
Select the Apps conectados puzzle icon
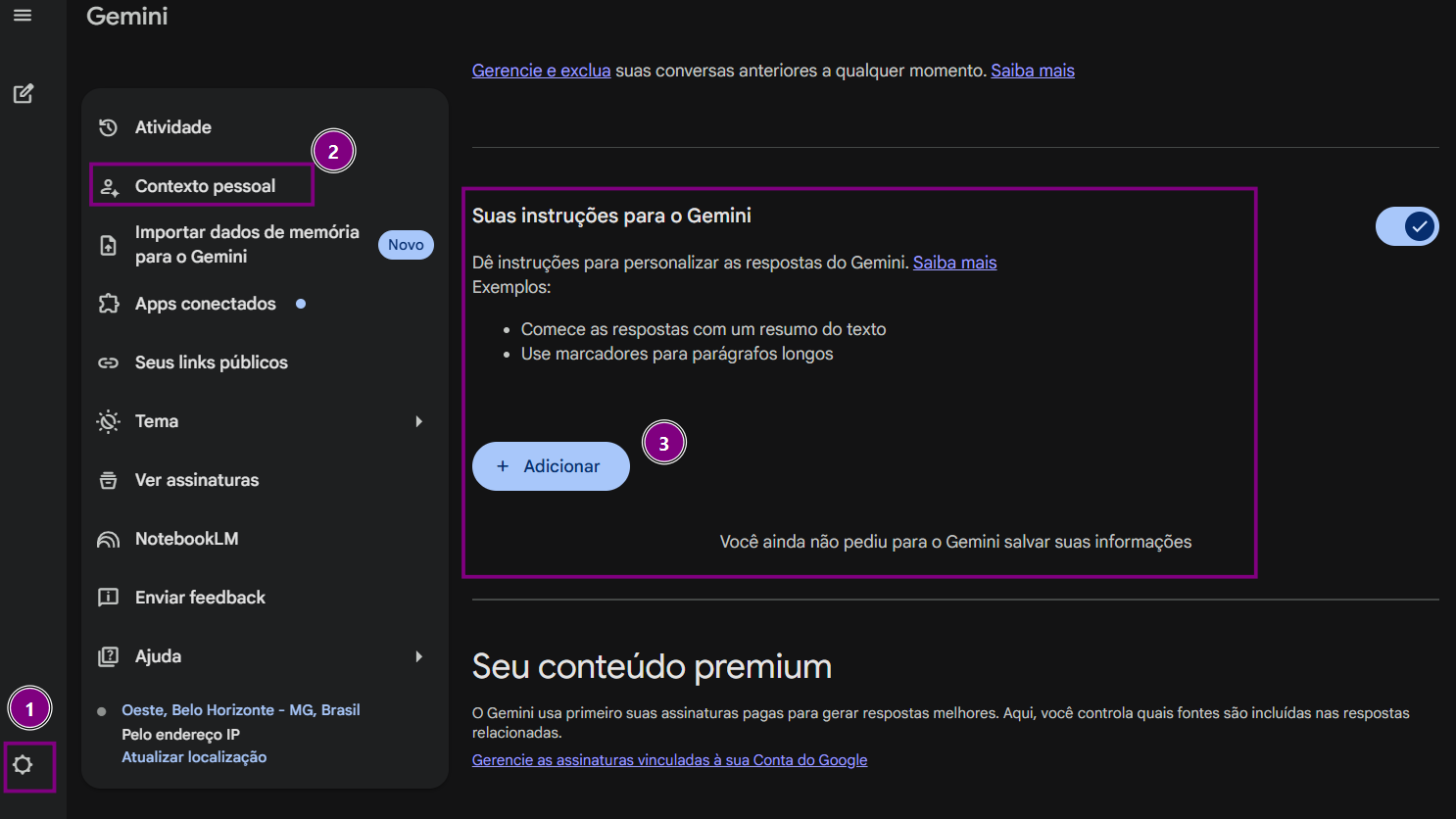tap(108, 303)
